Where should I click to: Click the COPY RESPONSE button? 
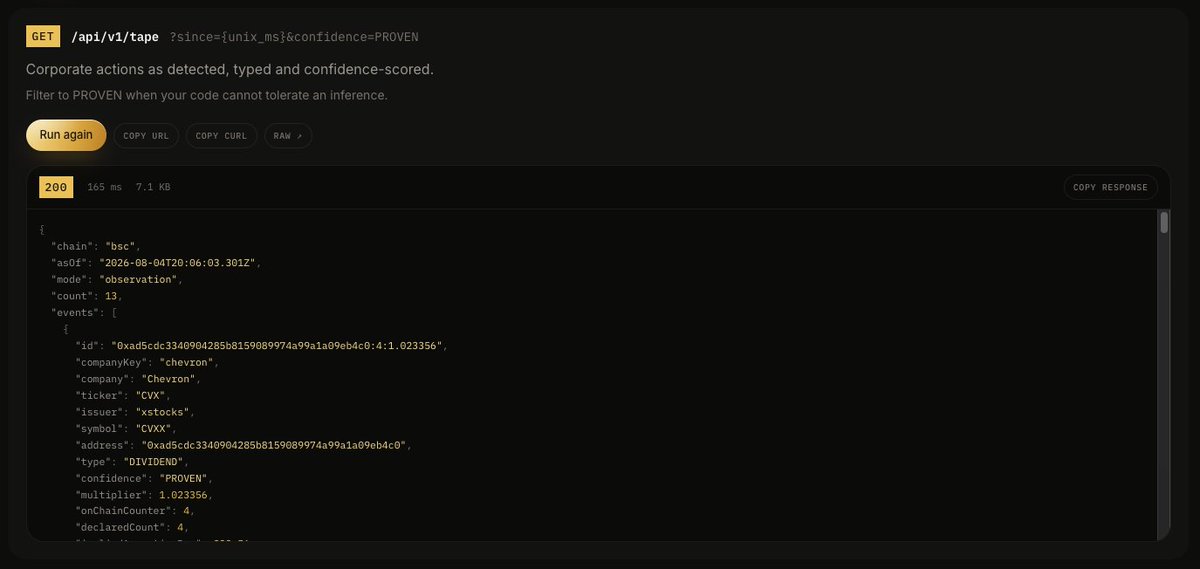[x=1110, y=187]
